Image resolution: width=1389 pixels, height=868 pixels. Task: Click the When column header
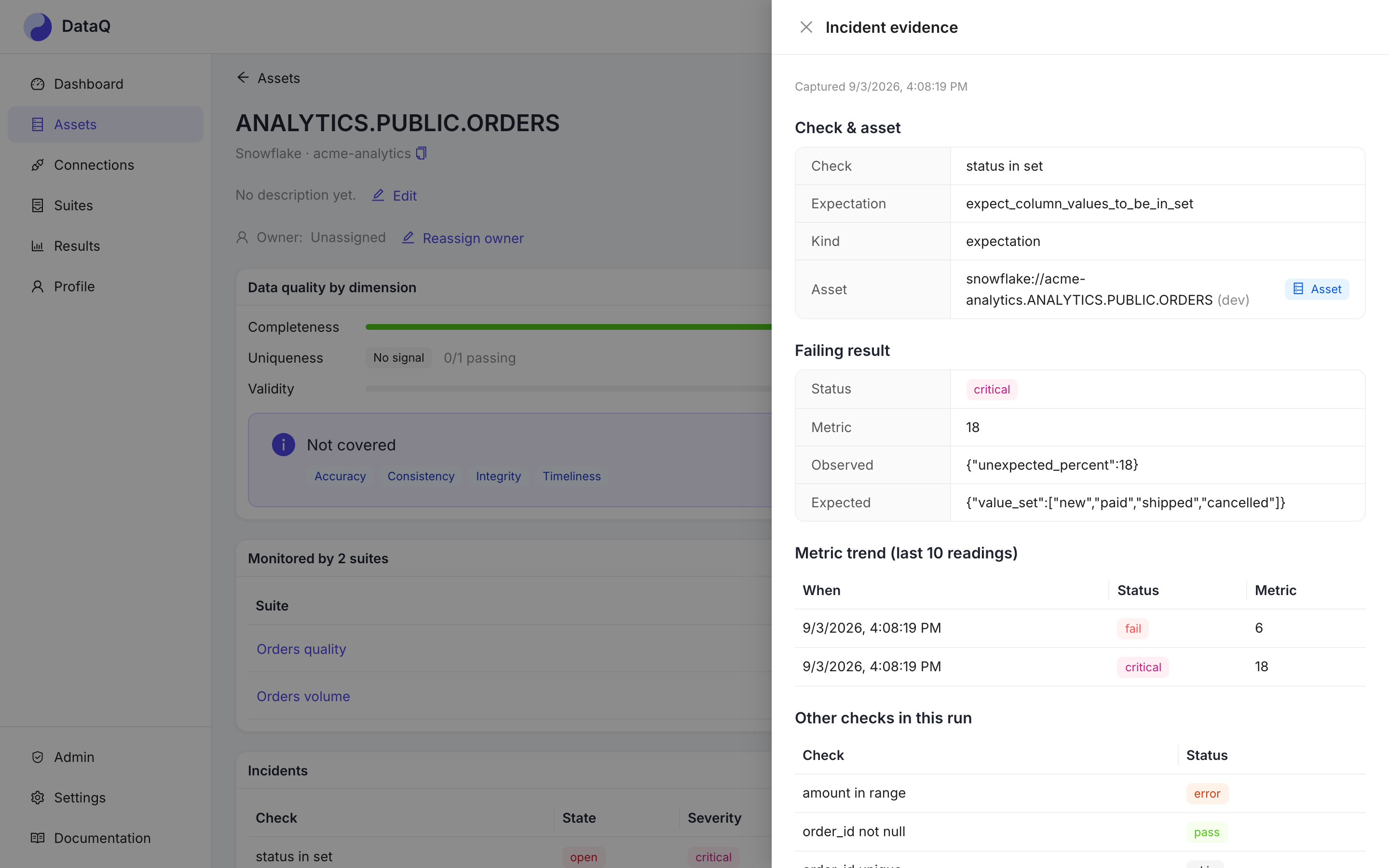(x=821, y=590)
